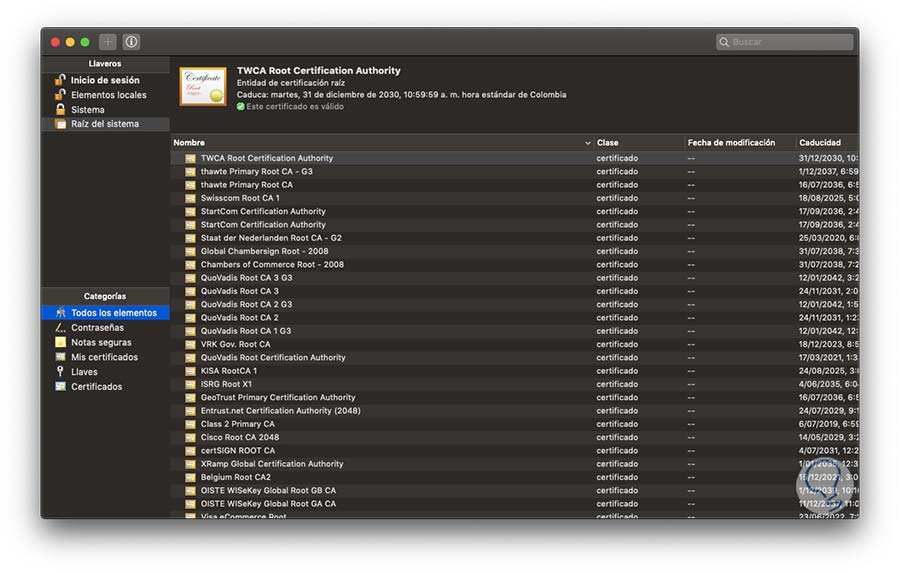Click the Notas seguras note icon
The height and width of the screenshot is (573, 900).
pyautogui.click(x=60, y=342)
